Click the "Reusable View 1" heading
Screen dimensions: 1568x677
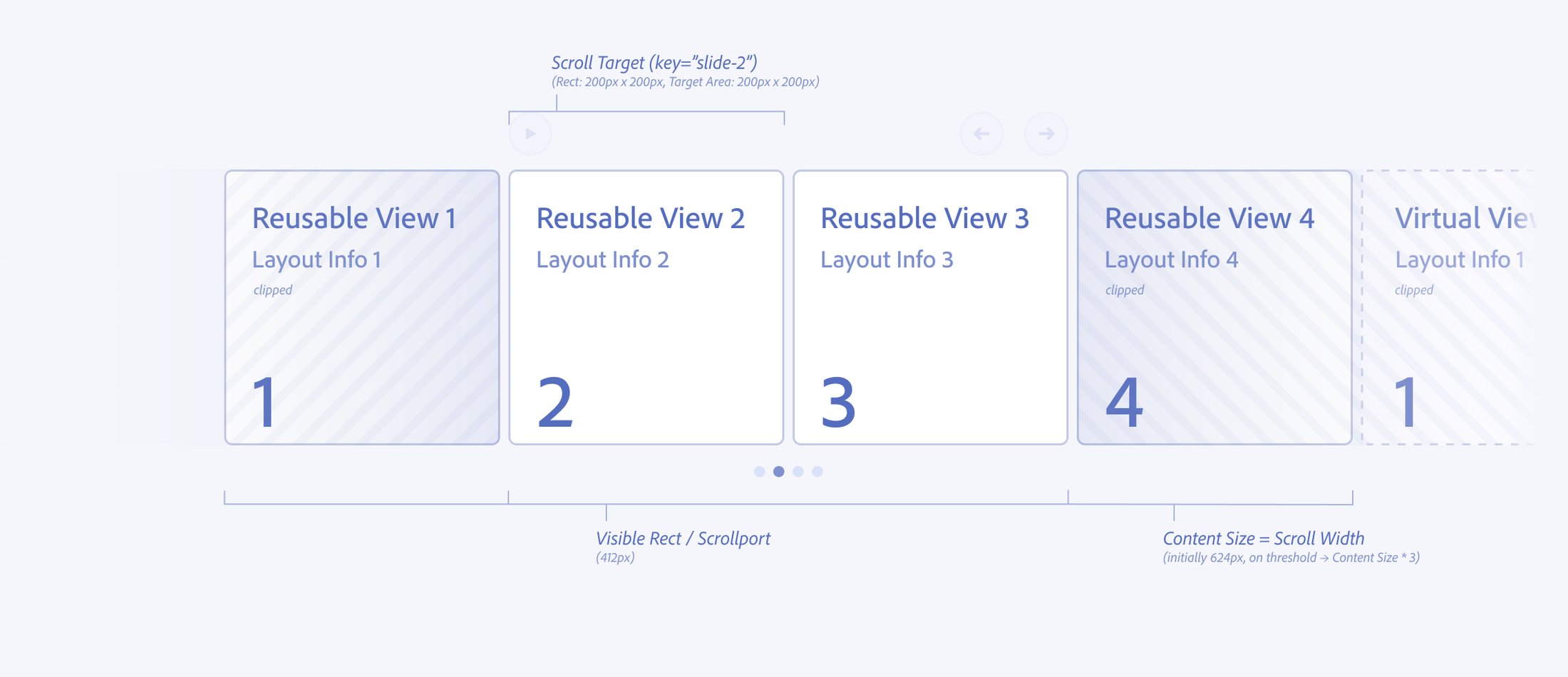click(x=354, y=218)
